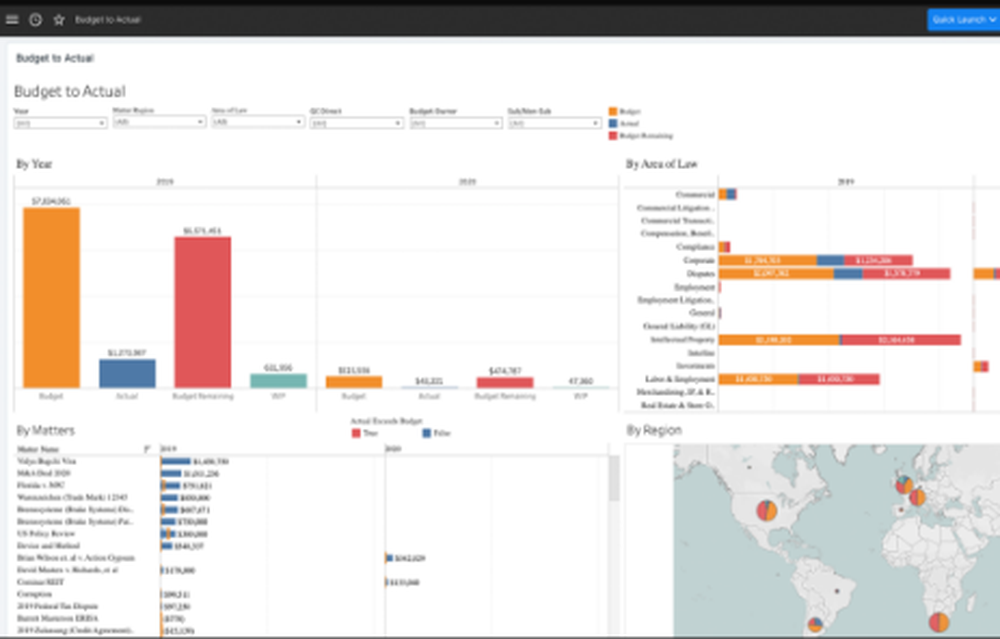Click the red remaining segment of Disputes bar

point(906,274)
